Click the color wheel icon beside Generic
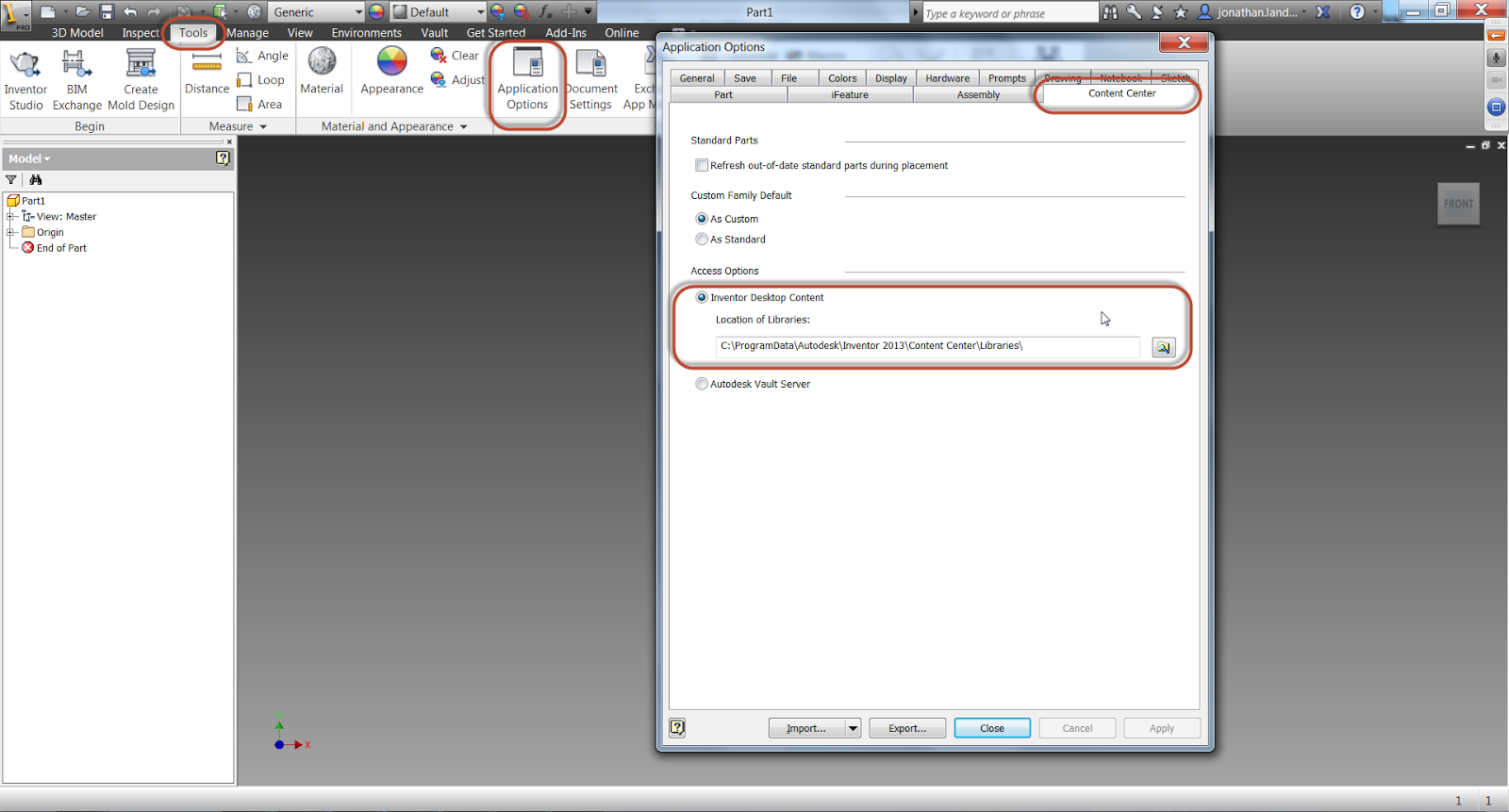 (x=376, y=12)
